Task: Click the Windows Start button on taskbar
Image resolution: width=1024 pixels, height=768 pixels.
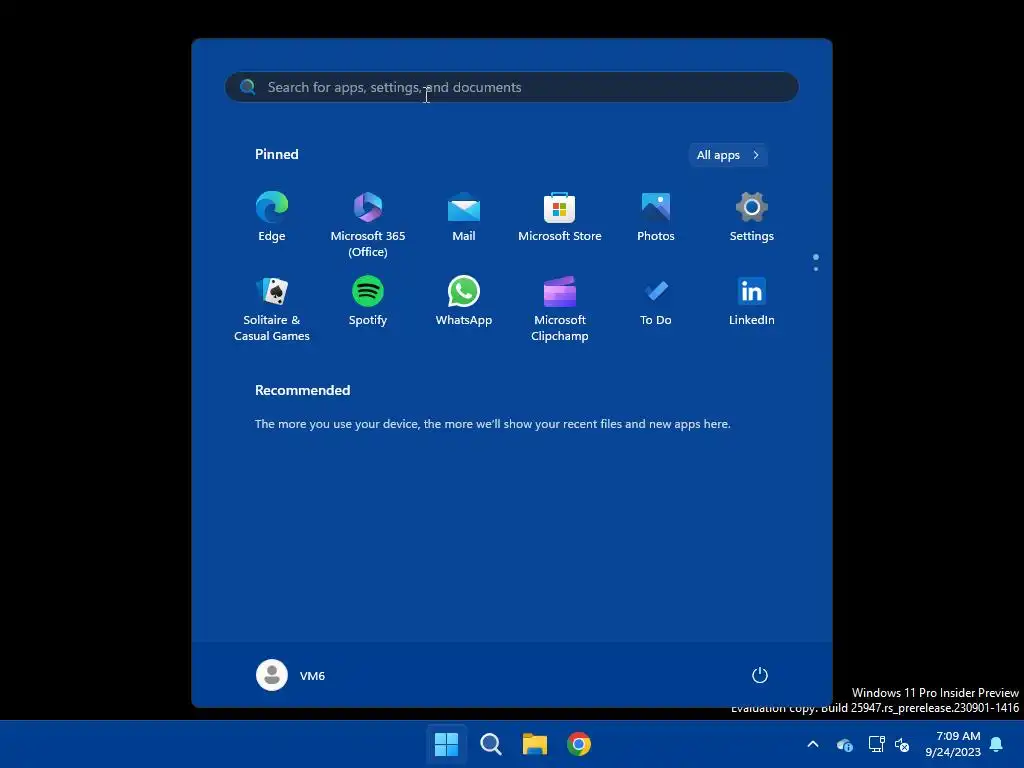Action: pos(447,744)
